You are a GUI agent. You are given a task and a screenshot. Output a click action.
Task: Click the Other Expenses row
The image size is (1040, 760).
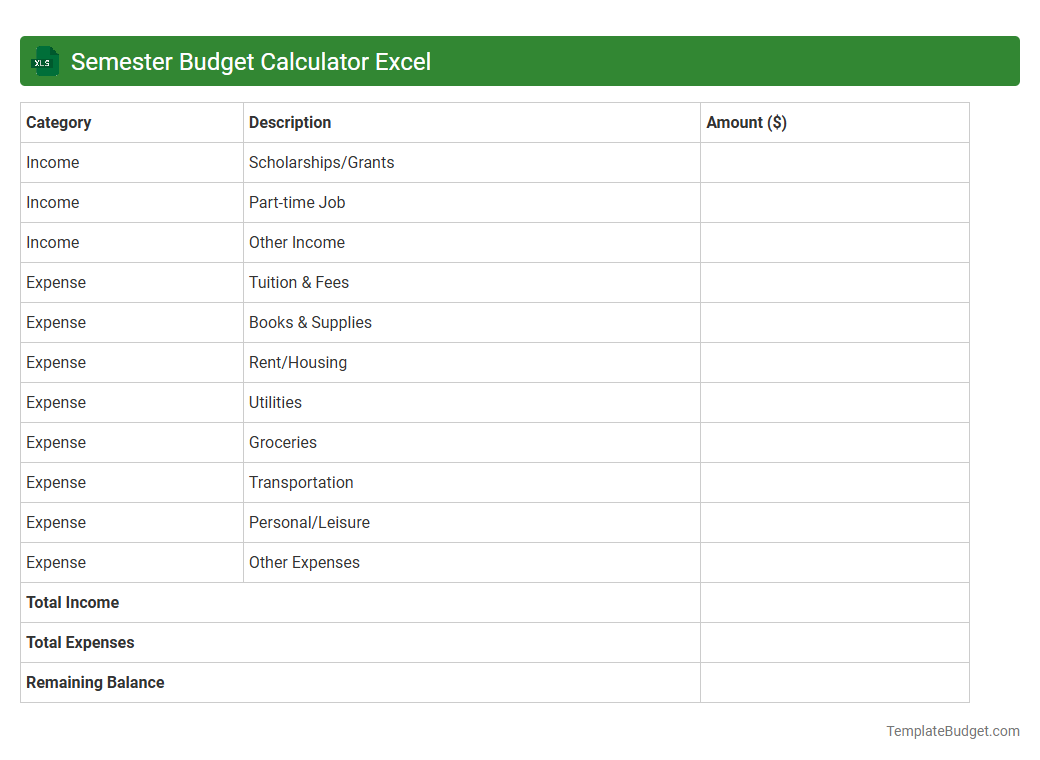pyautogui.click(x=304, y=562)
